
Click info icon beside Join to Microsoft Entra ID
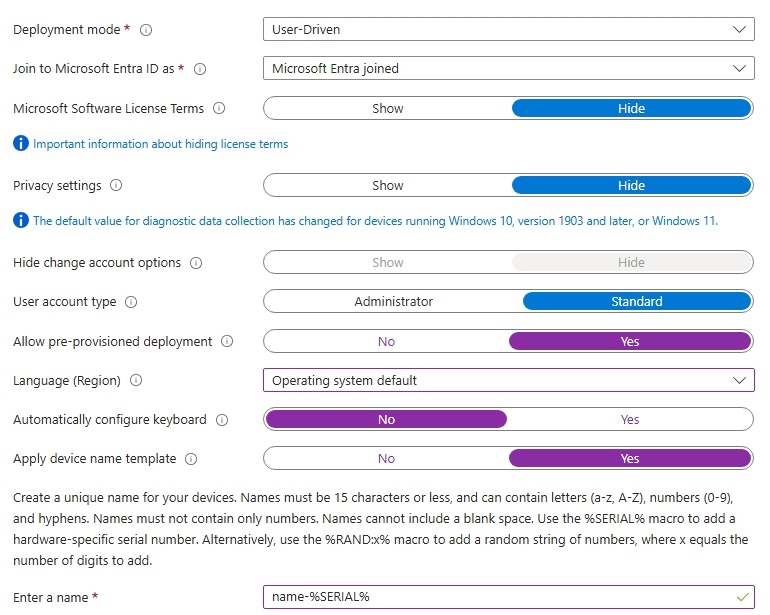199,69
